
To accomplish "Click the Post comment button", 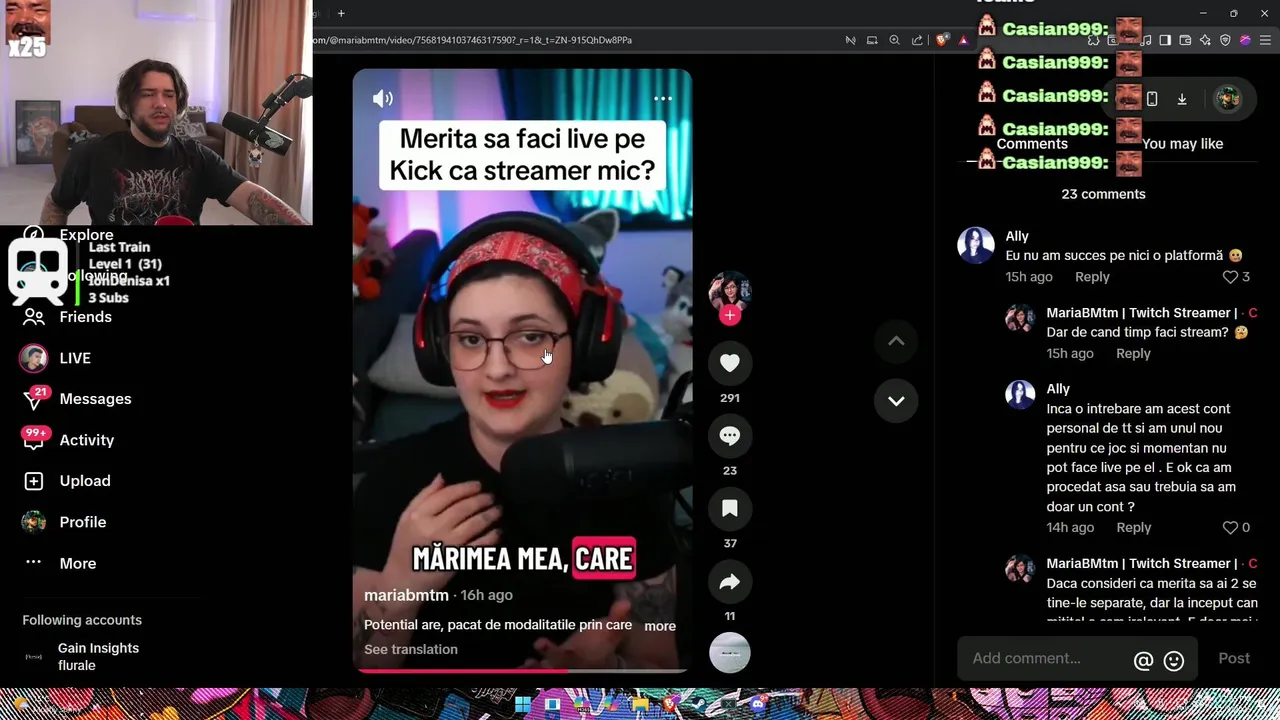I will [1234, 658].
